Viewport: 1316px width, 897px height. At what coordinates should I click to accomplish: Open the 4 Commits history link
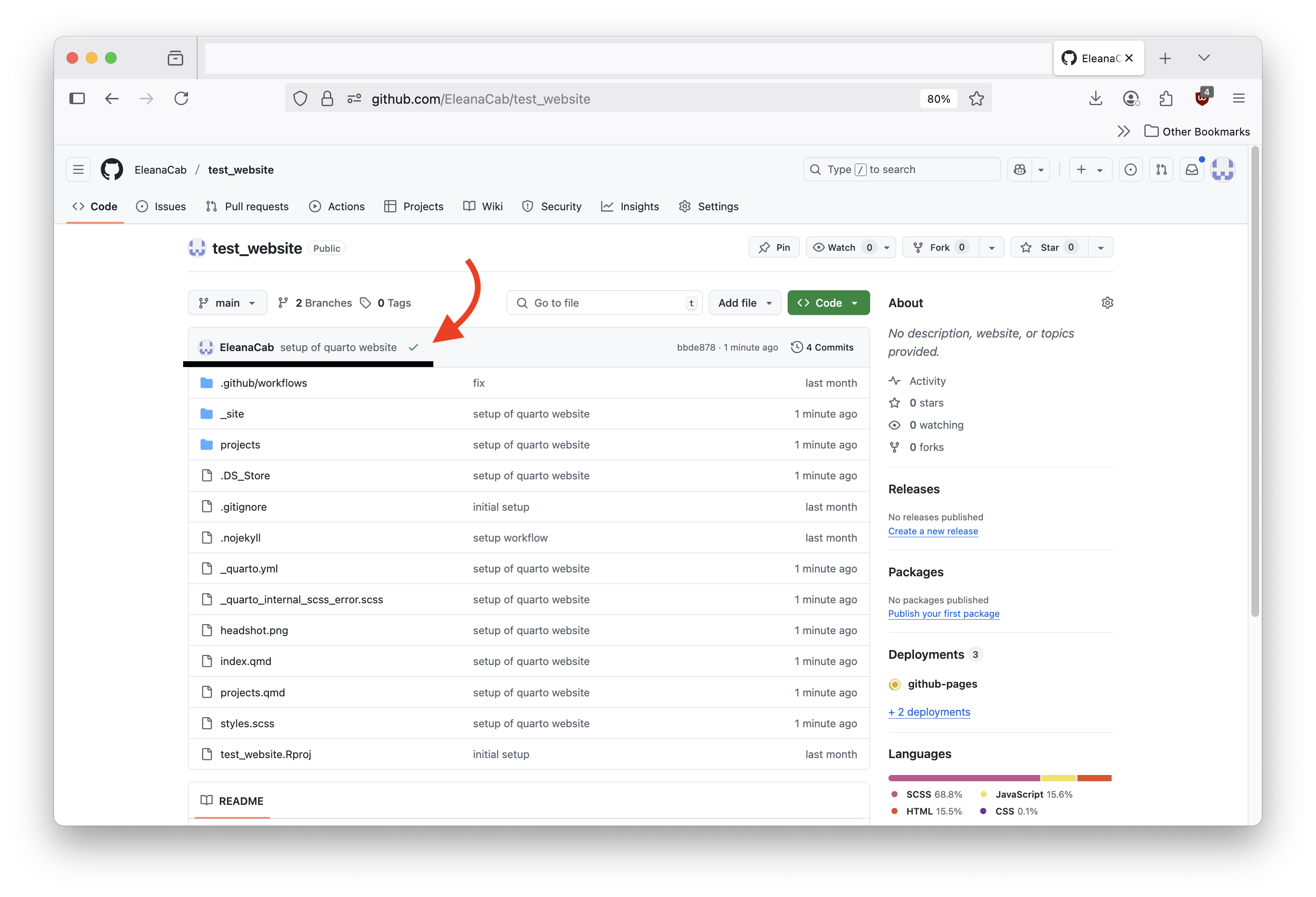point(822,347)
